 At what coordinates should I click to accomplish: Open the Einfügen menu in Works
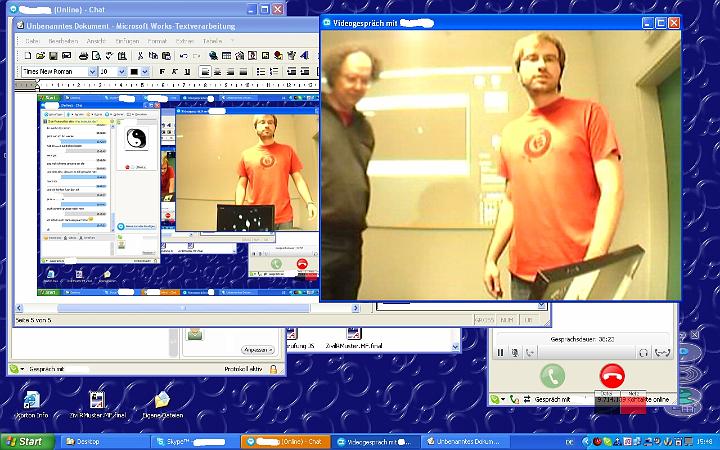pyautogui.click(x=127, y=41)
